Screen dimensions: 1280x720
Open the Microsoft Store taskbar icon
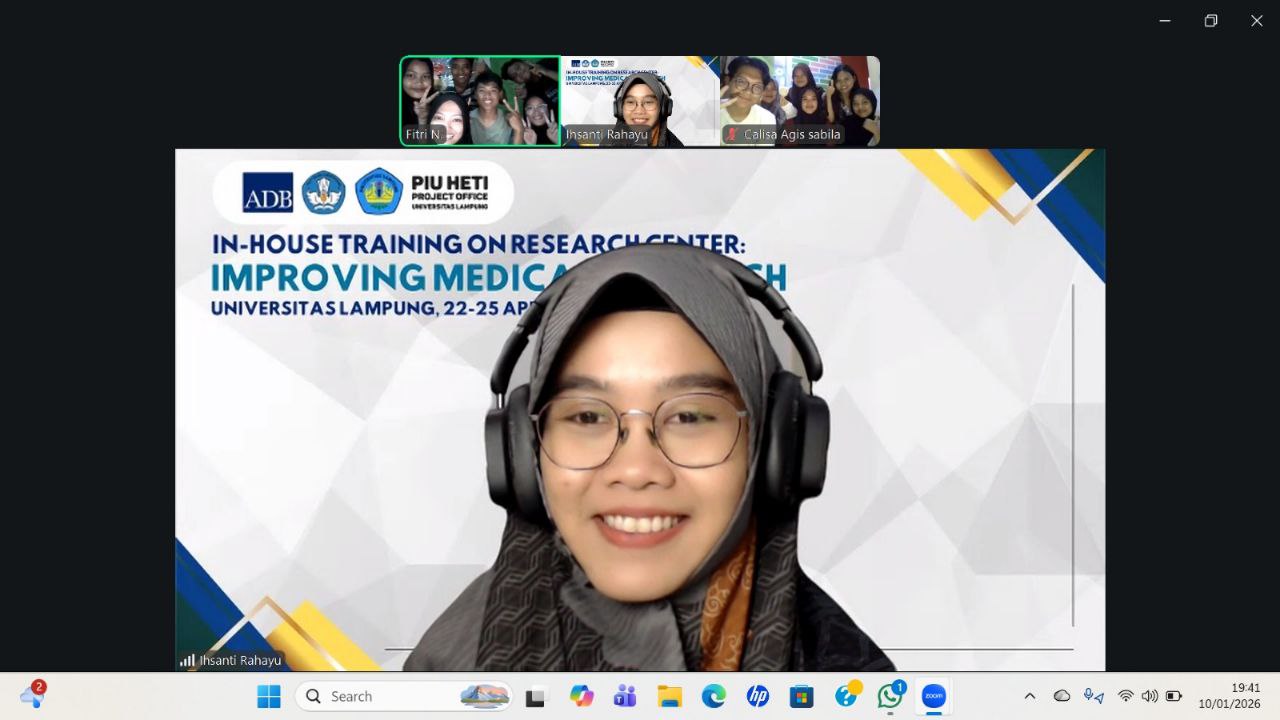click(801, 696)
